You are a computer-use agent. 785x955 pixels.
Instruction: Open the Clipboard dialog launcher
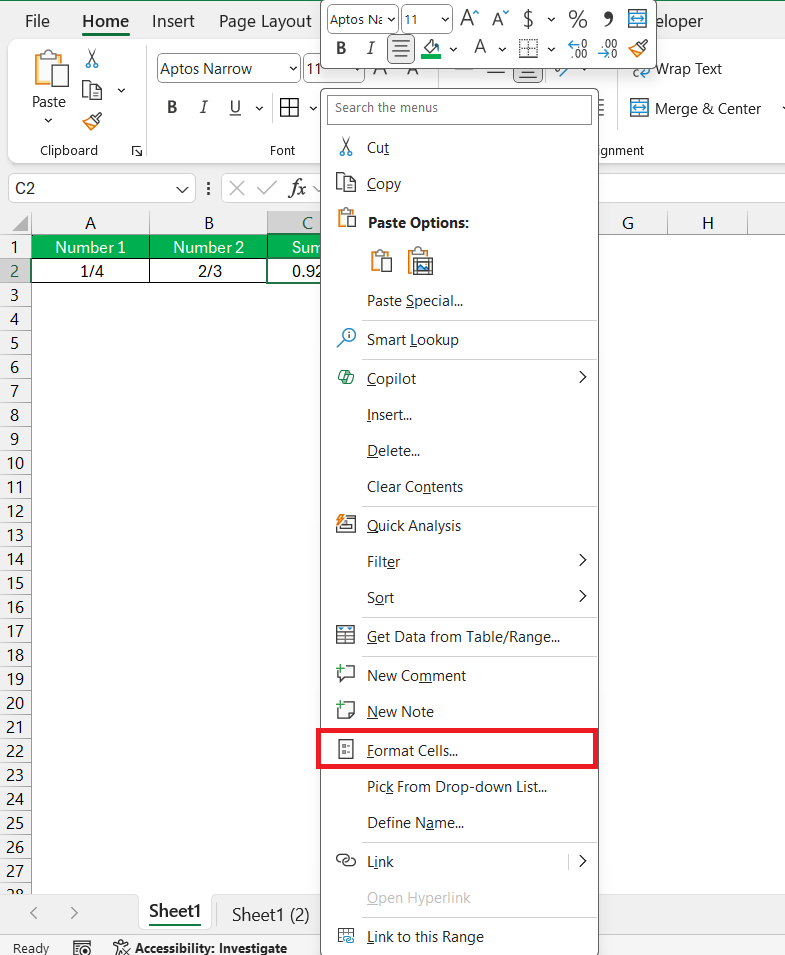click(x=137, y=151)
